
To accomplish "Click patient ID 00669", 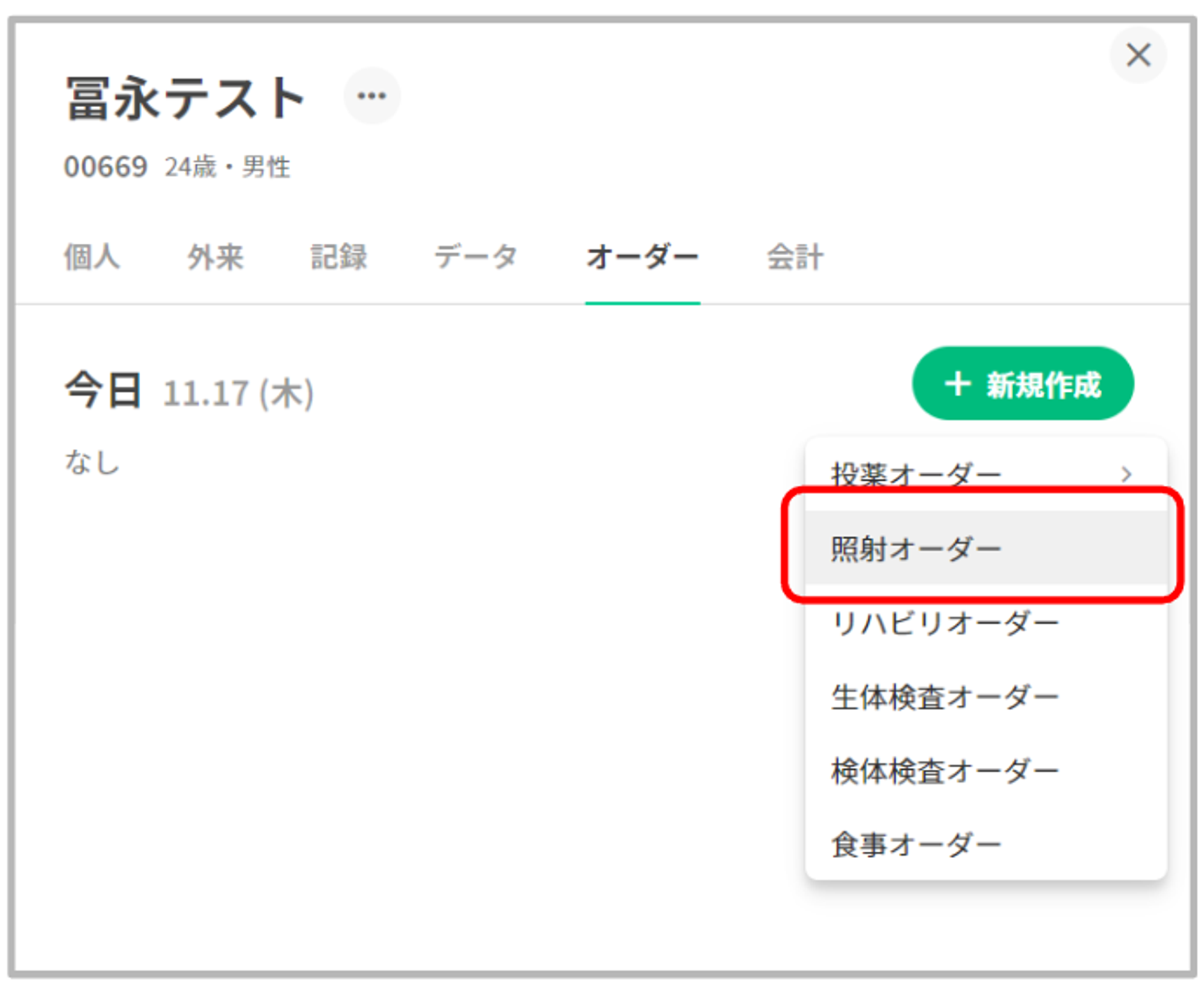I will click(x=105, y=167).
